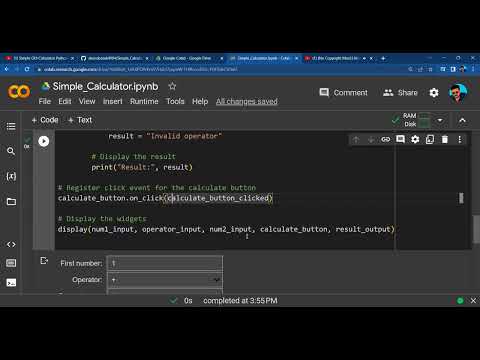The height and width of the screenshot is (360, 480).
Task: Open the code snippets panel
Action: [x=11, y=244]
